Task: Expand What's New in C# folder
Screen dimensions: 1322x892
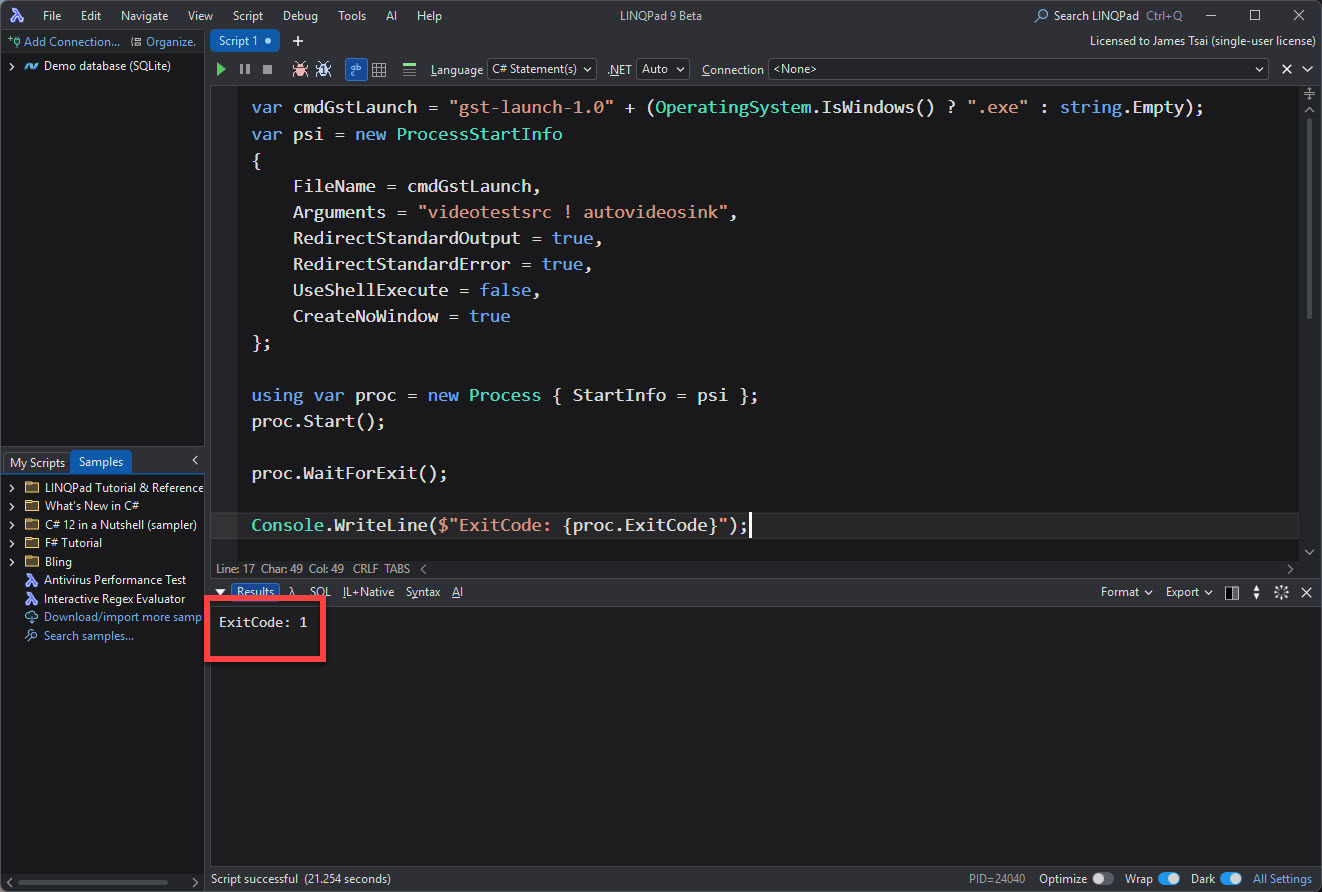Action: click(11, 506)
